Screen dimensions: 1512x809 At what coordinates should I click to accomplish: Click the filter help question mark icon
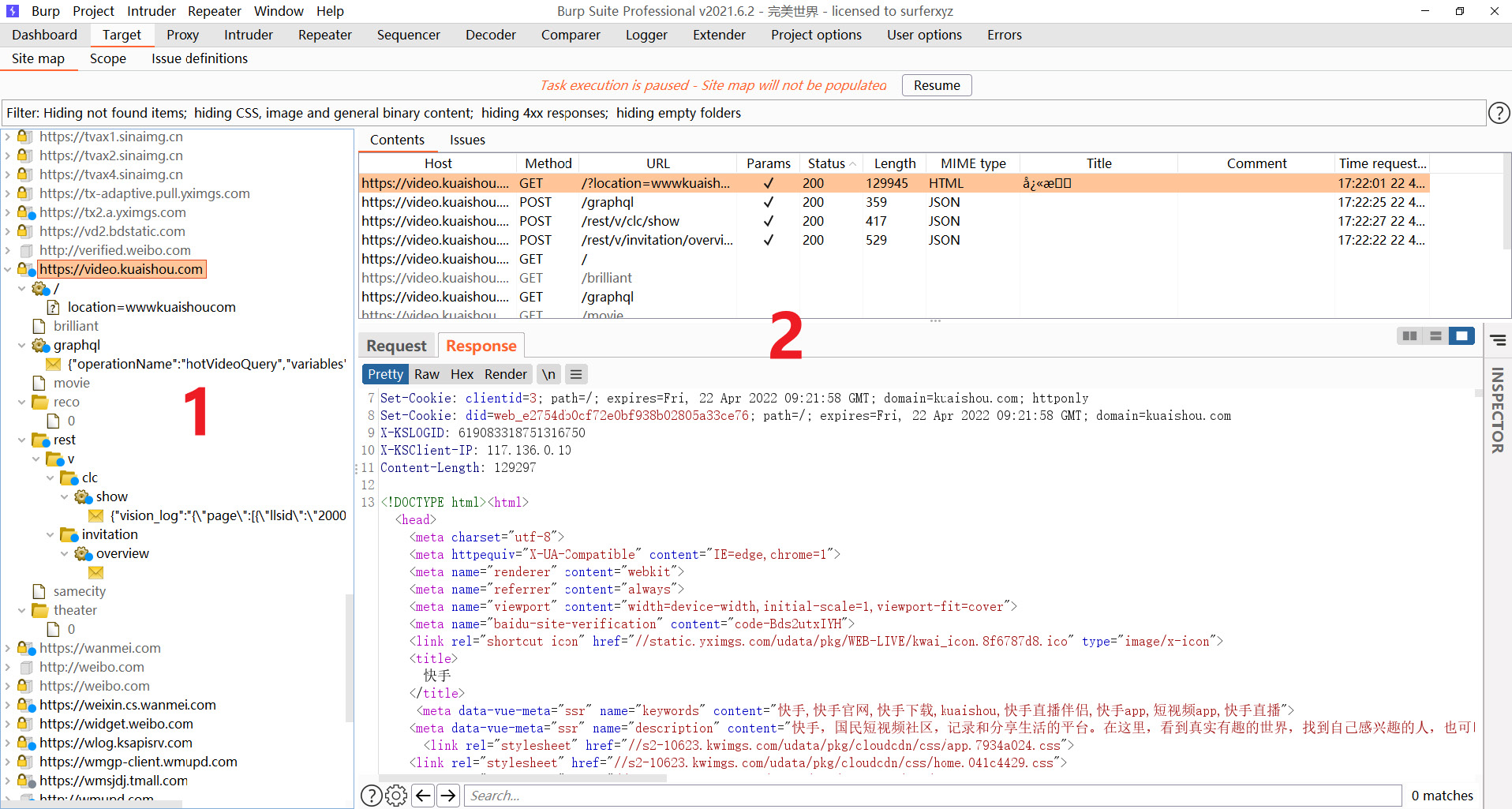1499,113
